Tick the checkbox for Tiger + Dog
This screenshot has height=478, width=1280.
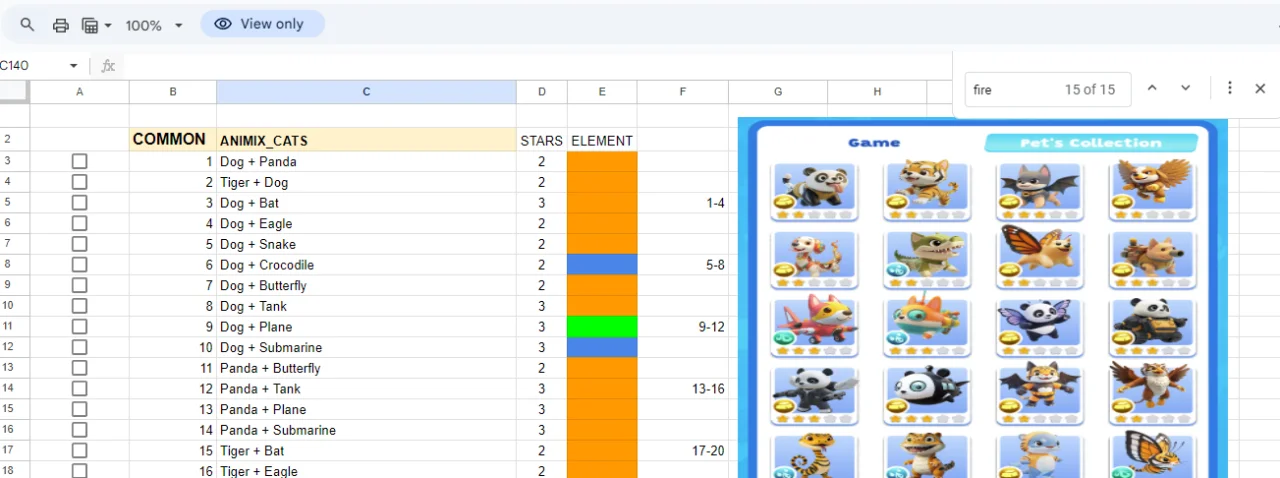pyautogui.click(x=80, y=182)
